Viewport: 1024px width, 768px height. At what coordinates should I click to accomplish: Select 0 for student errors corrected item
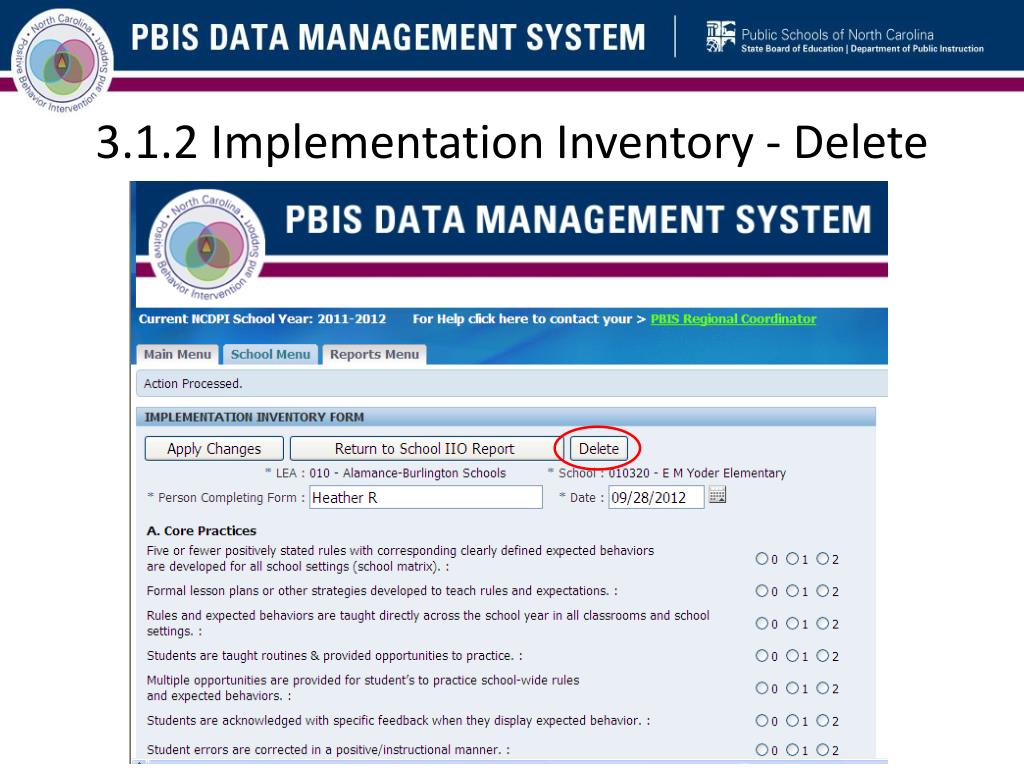(761, 750)
